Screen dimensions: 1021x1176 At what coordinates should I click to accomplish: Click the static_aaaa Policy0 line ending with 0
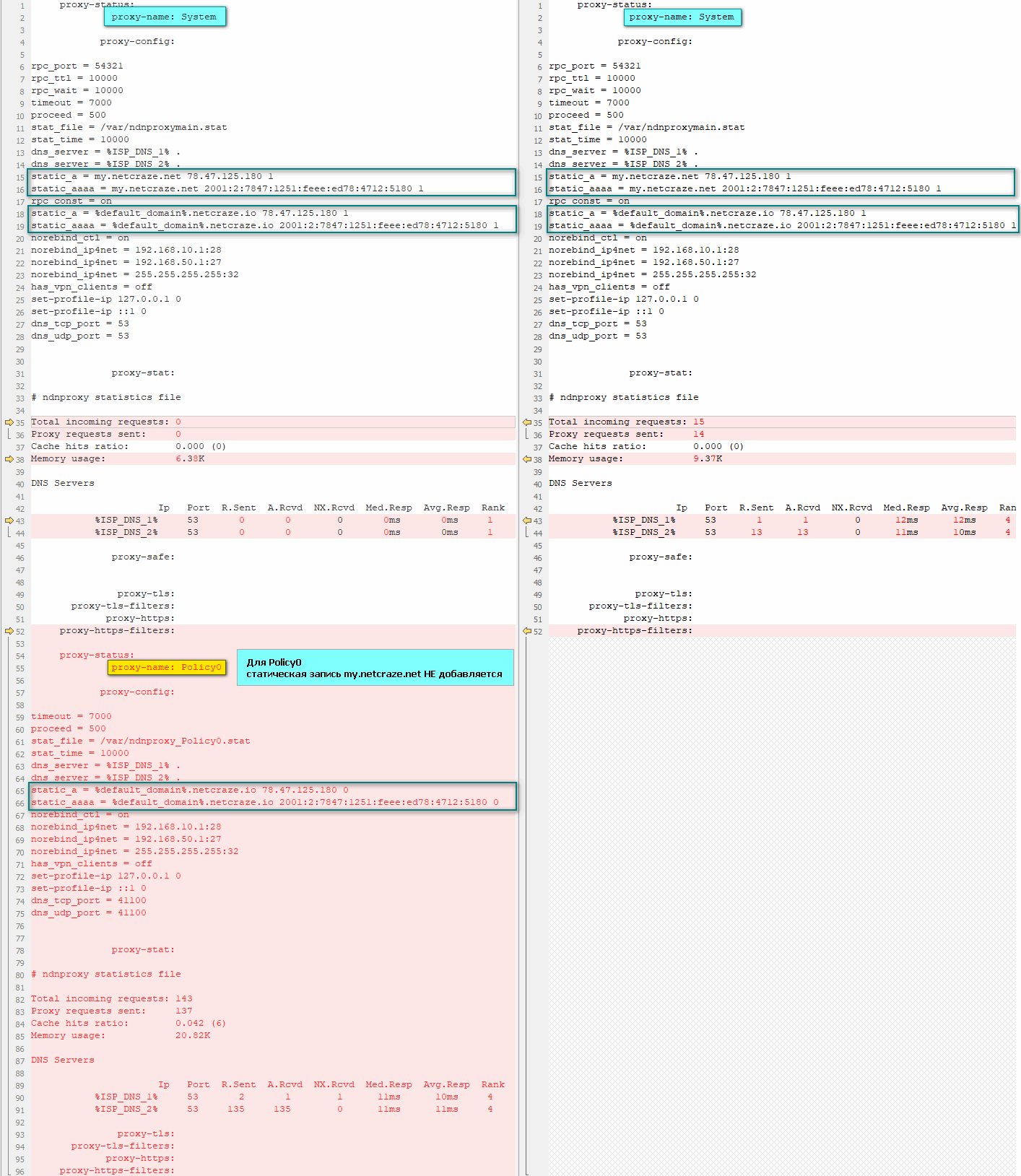265,802
